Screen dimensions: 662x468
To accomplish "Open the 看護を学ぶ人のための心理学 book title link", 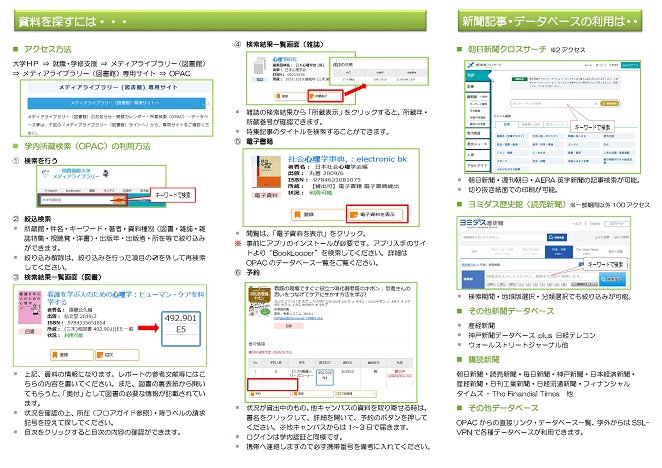I will pyautogui.click(x=125, y=298).
